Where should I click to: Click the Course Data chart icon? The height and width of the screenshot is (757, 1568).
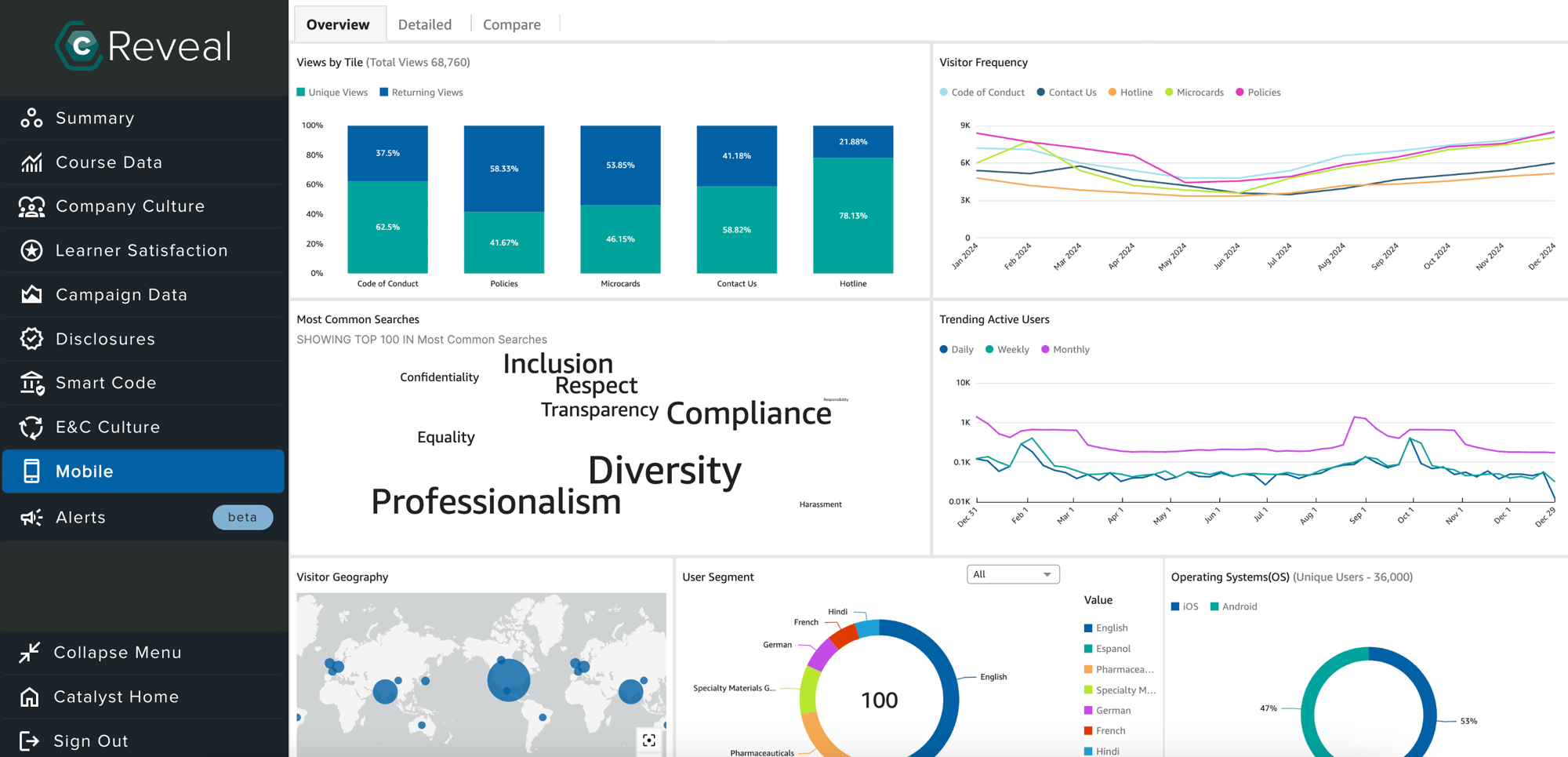31,162
